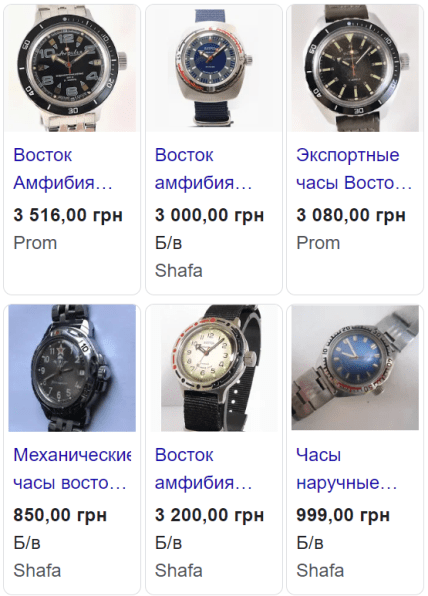Click the 3 200,00 грн price

coord(209,515)
